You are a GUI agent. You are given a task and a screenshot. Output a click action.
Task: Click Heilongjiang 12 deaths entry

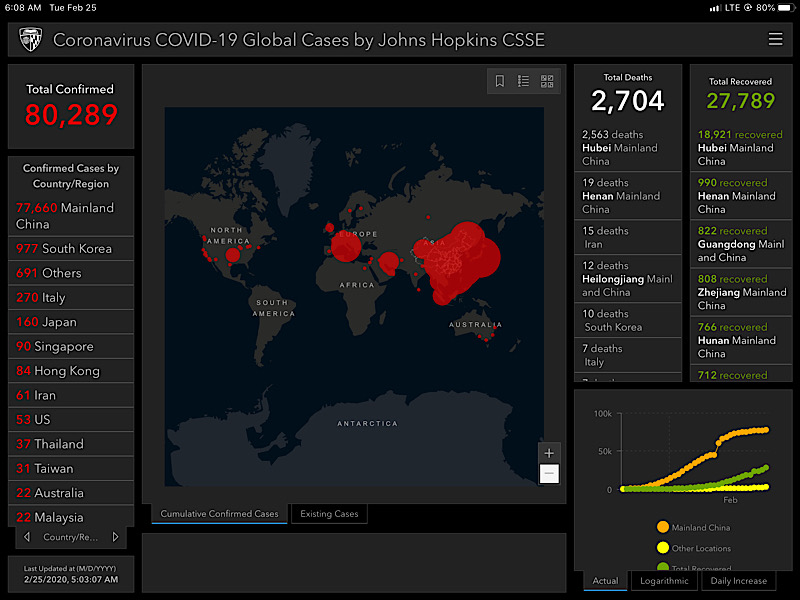(x=628, y=279)
